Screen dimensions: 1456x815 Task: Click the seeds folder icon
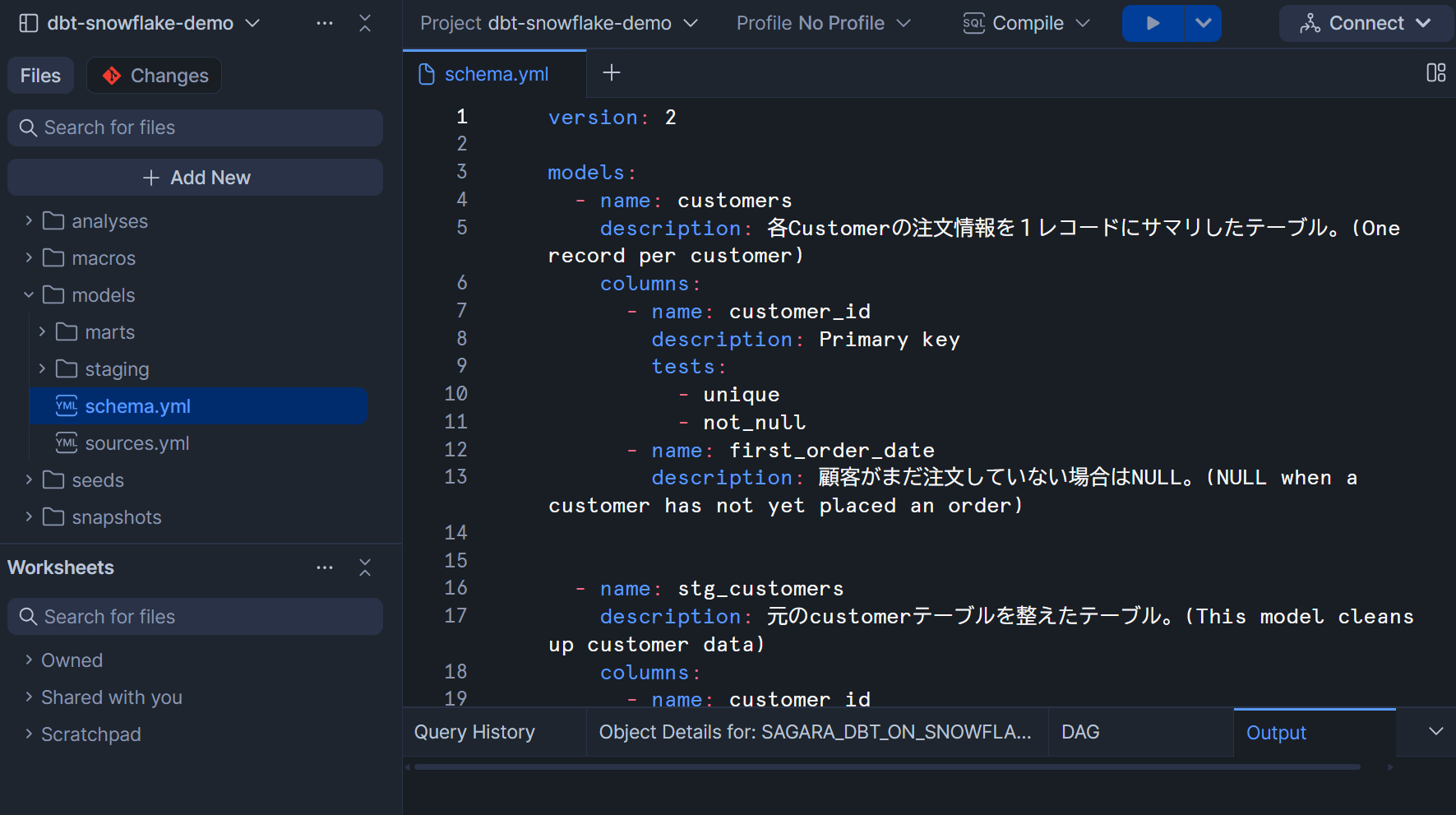point(53,479)
